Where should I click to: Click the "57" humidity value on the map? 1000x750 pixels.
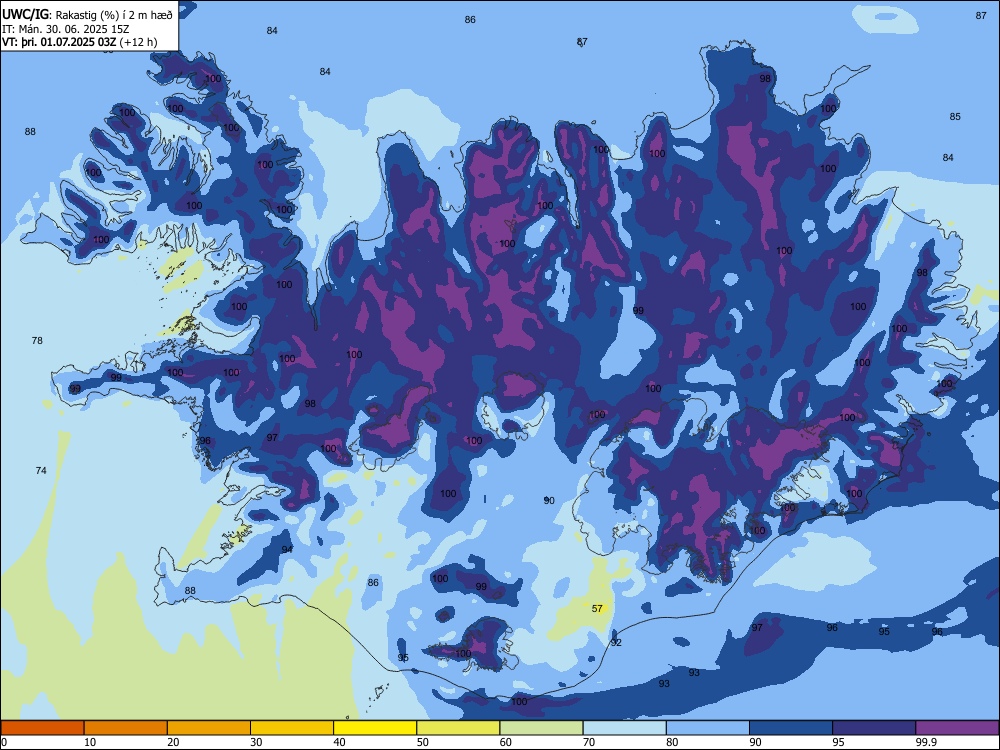point(597,608)
